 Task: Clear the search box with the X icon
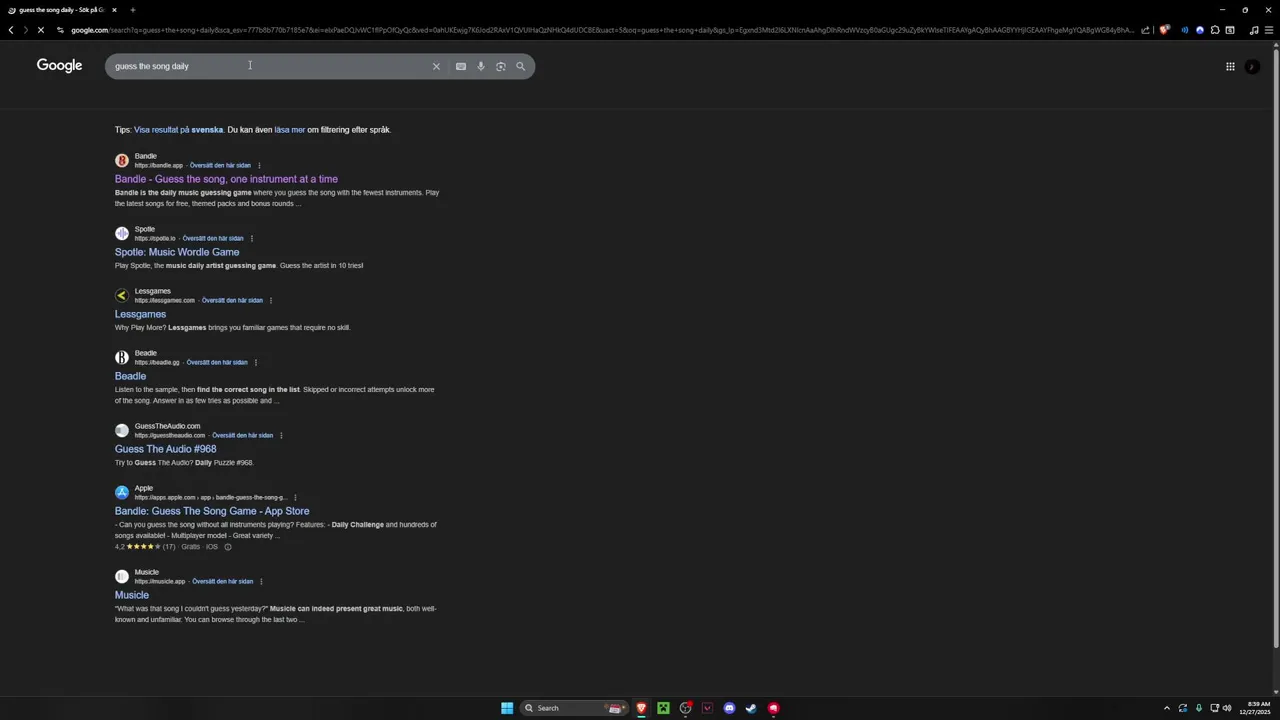pos(436,66)
